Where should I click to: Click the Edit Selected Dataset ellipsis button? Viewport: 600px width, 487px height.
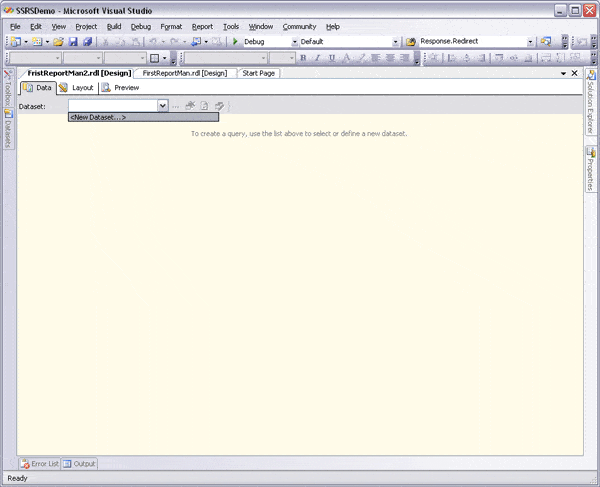point(175,106)
